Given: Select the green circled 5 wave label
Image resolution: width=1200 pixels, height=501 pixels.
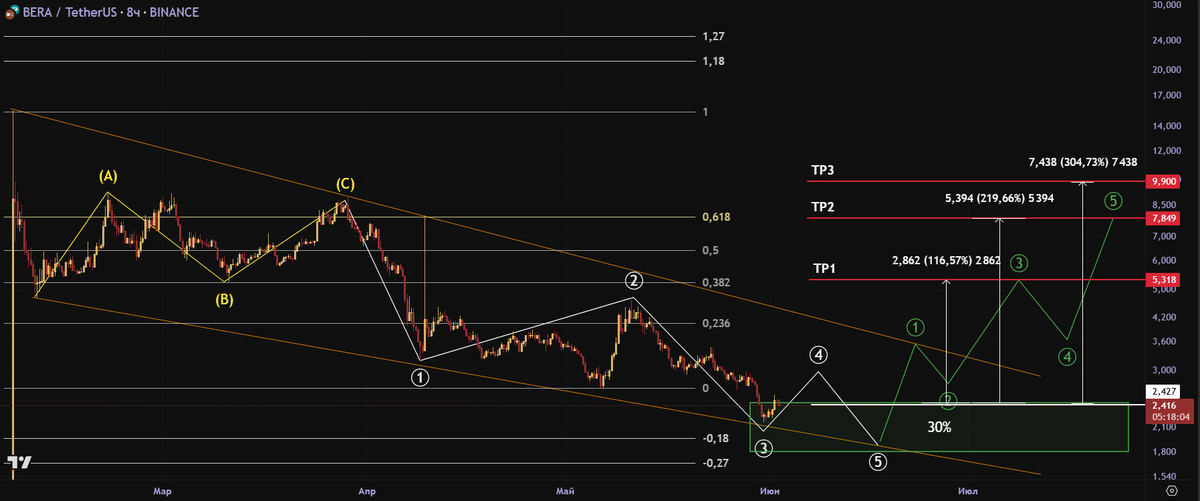Looking at the screenshot, I should pyautogui.click(x=1113, y=200).
